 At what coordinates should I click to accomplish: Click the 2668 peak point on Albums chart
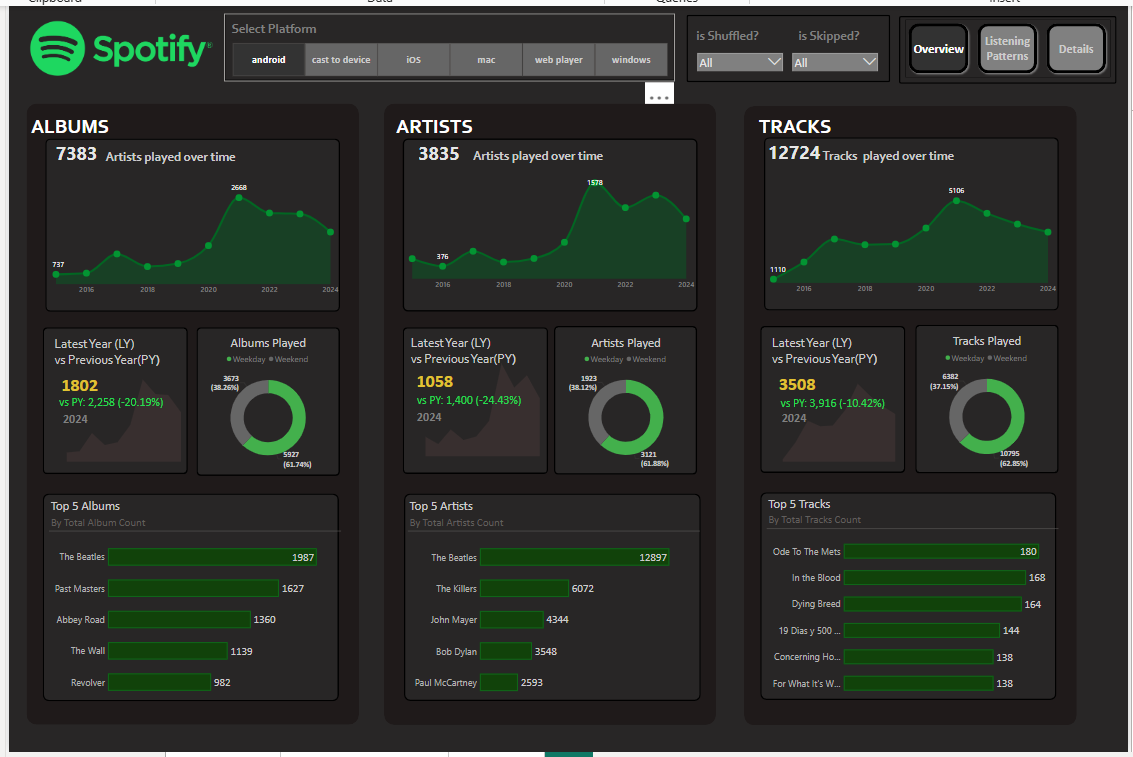pyautogui.click(x=239, y=198)
